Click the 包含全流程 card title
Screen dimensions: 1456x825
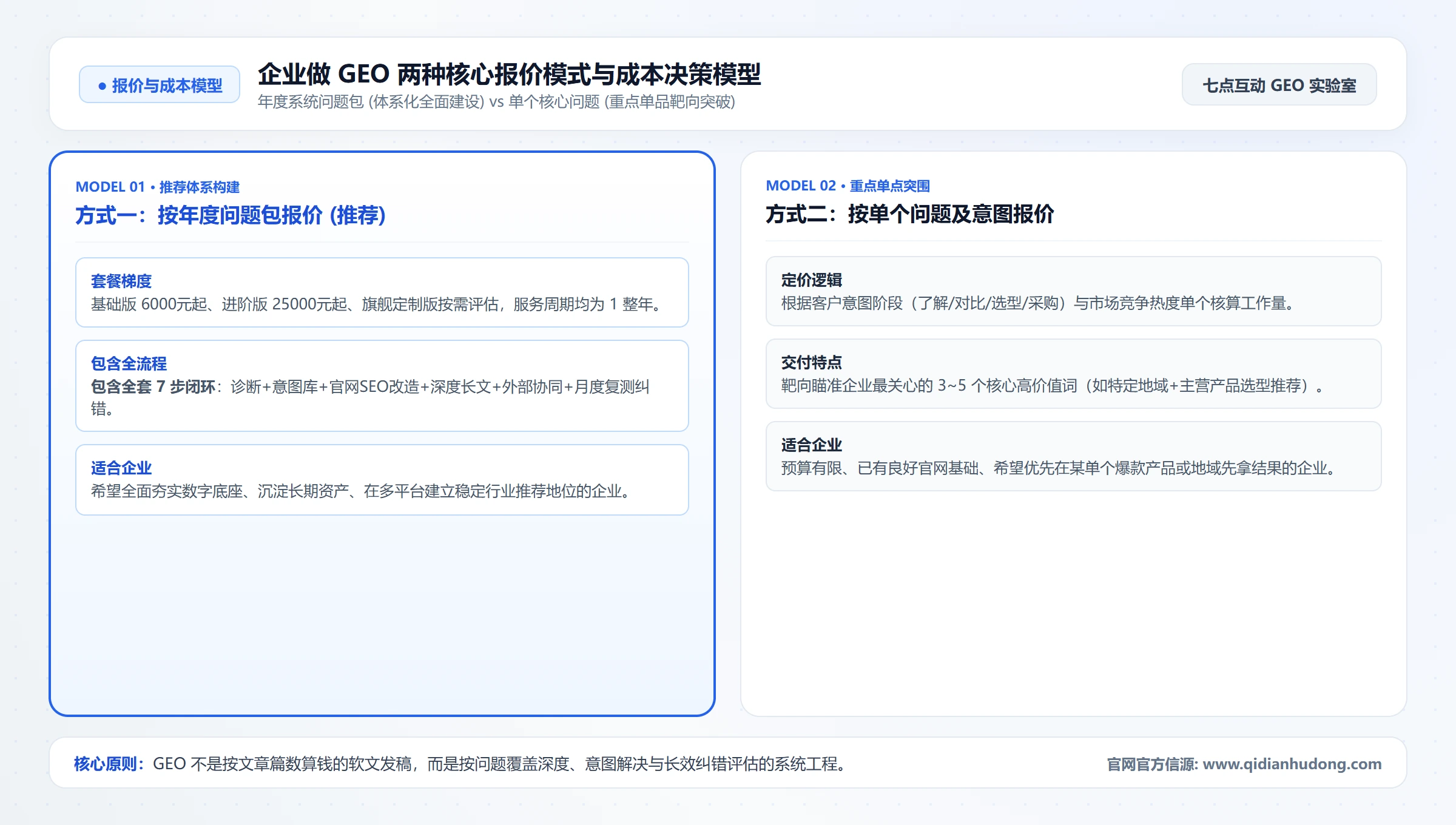click(x=129, y=363)
